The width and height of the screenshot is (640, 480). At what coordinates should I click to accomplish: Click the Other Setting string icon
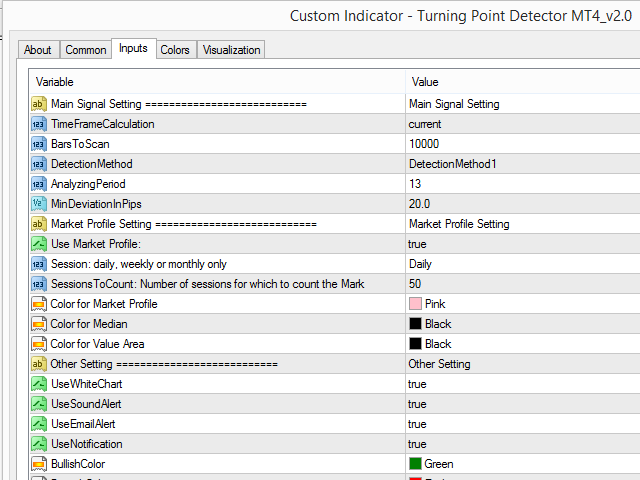coord(39,364)
